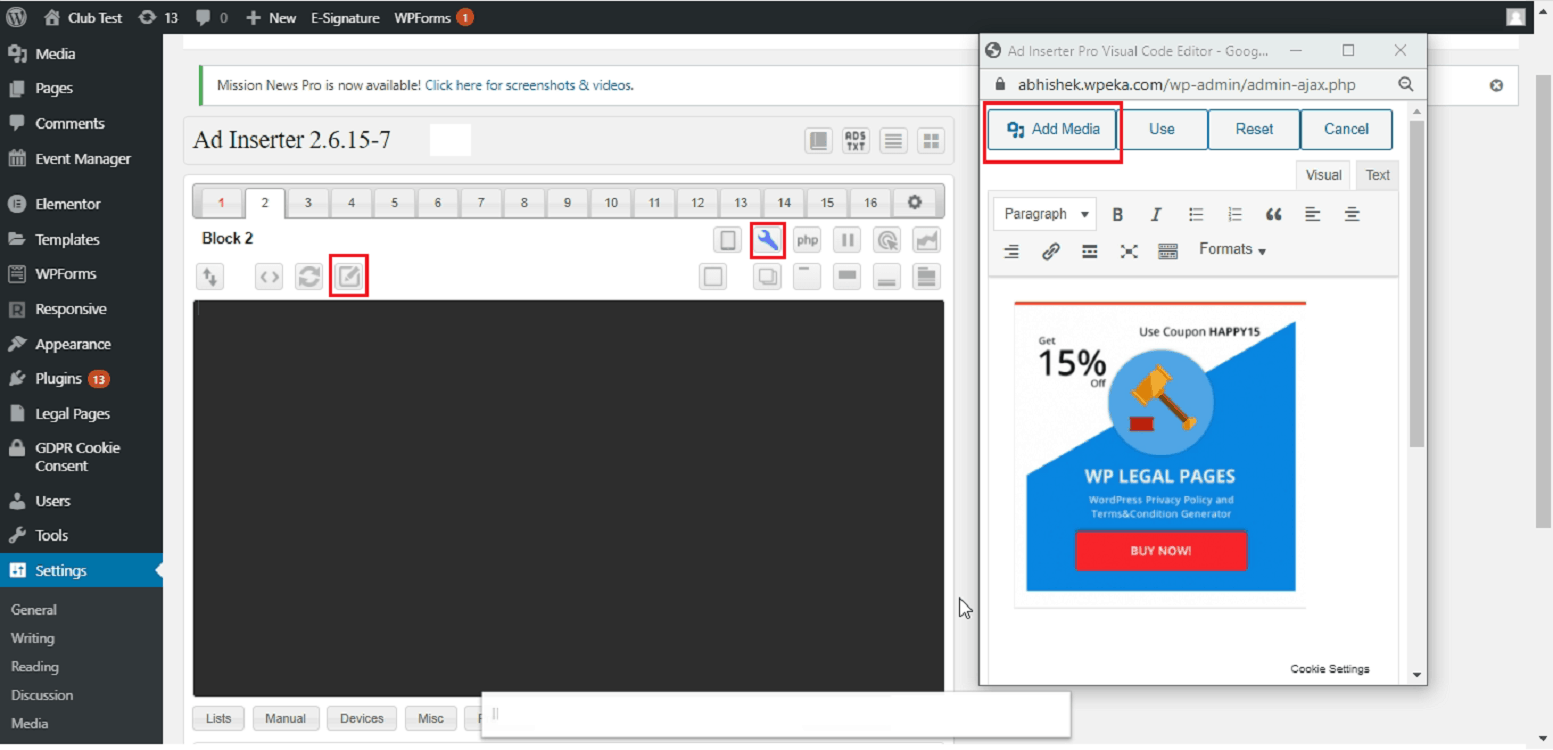Open the Devices settings button
Viewport: 1553px width, 750px height.
tap(362, 719)
